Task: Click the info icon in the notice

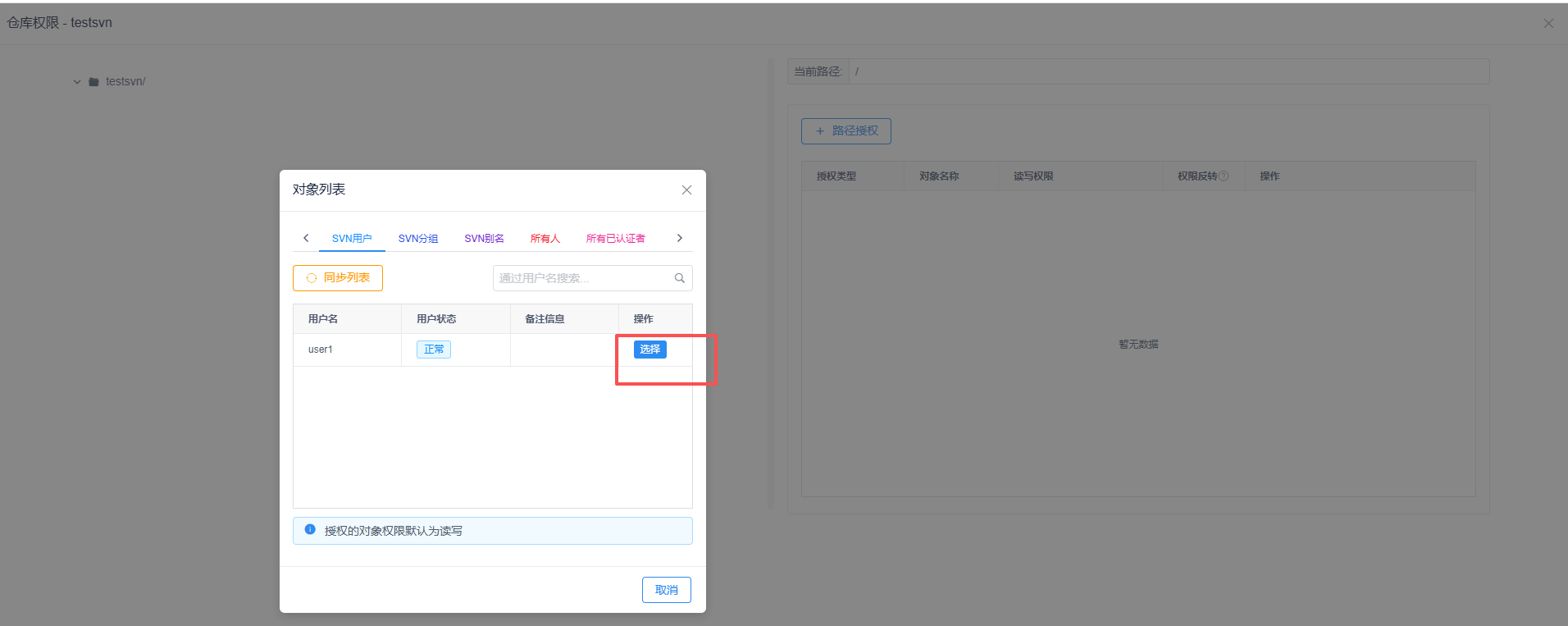Action: coord(310,530)
